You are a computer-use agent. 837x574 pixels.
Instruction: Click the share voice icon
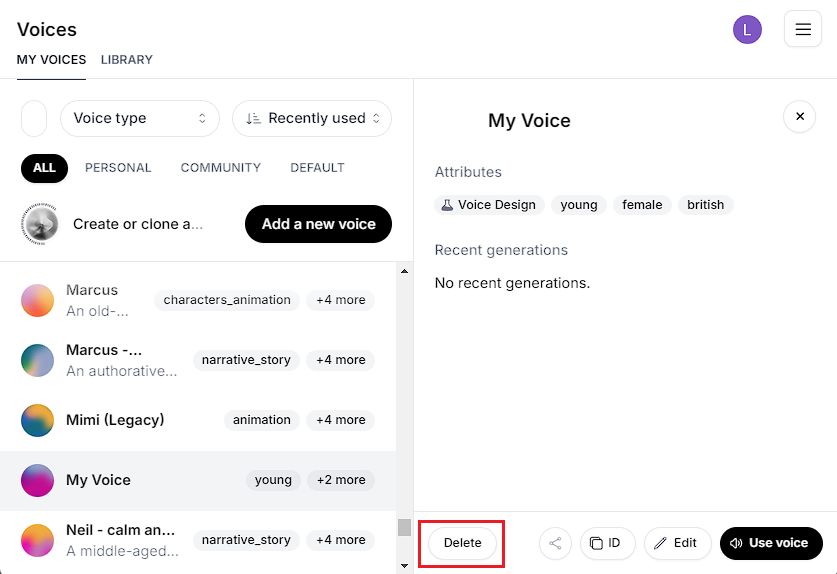(555, 543)
